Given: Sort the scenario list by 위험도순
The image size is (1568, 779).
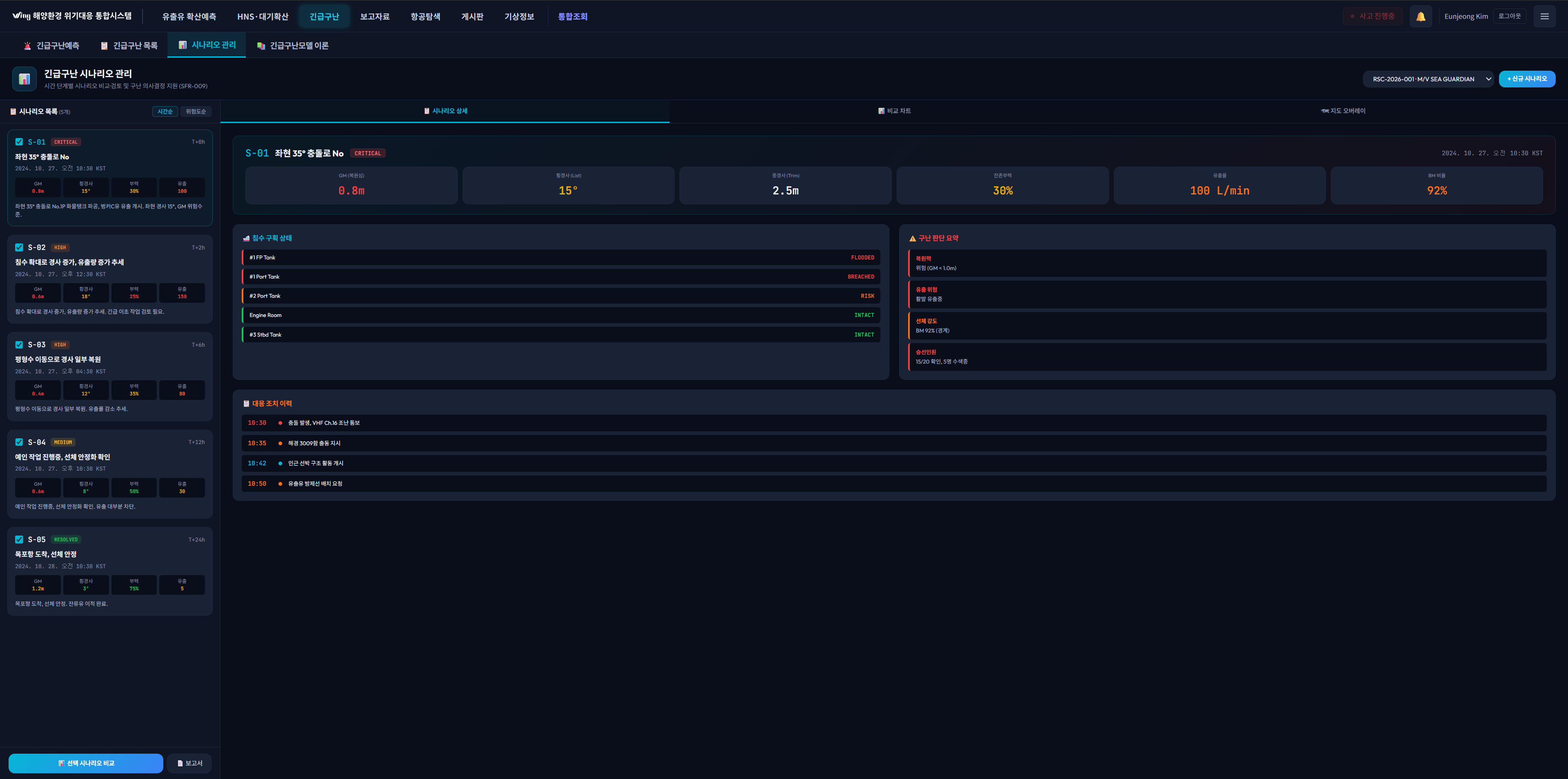Looking at the screenshot, I should point(196,112).
